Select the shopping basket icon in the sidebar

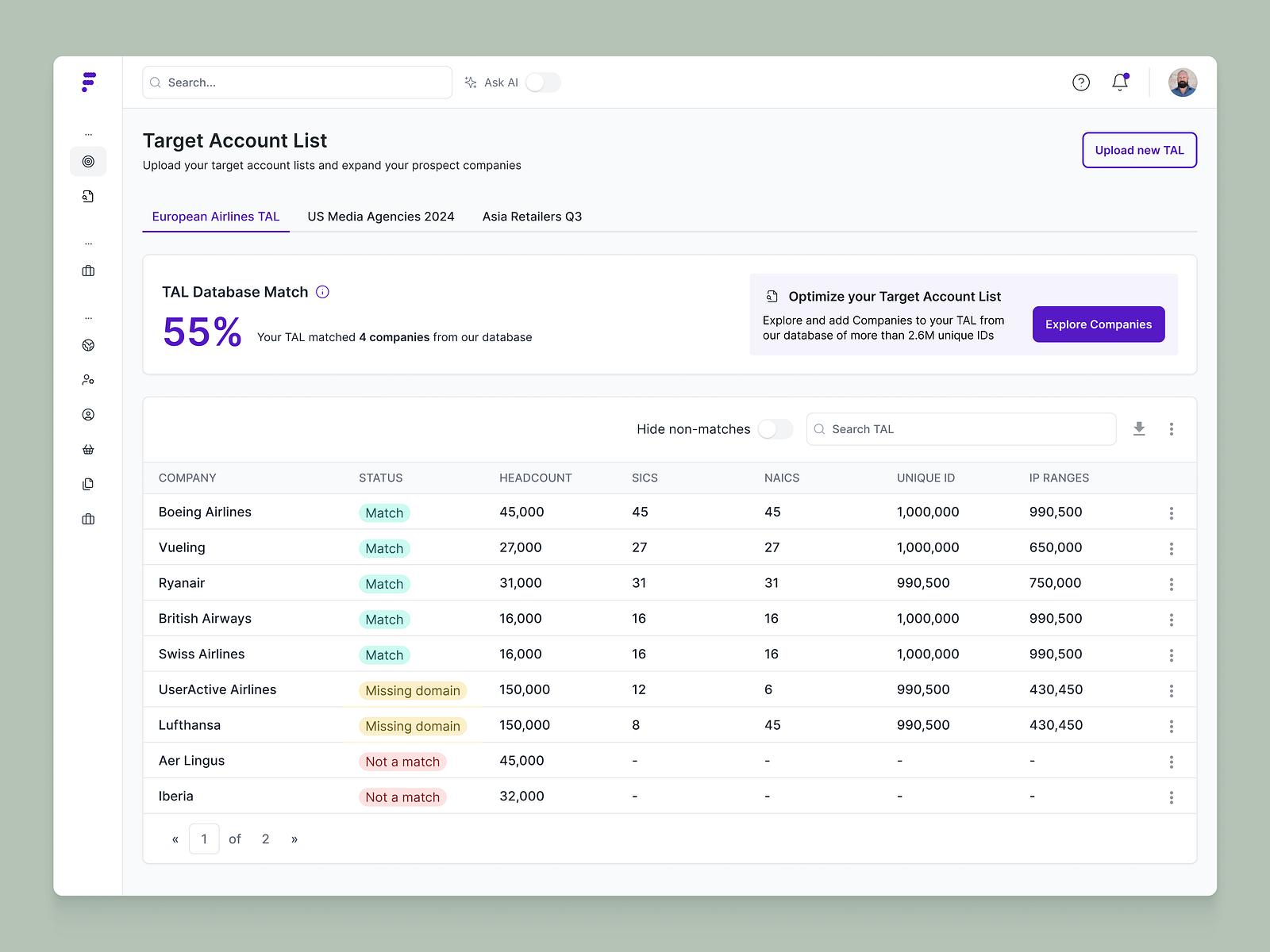click(x=88, y=449)
